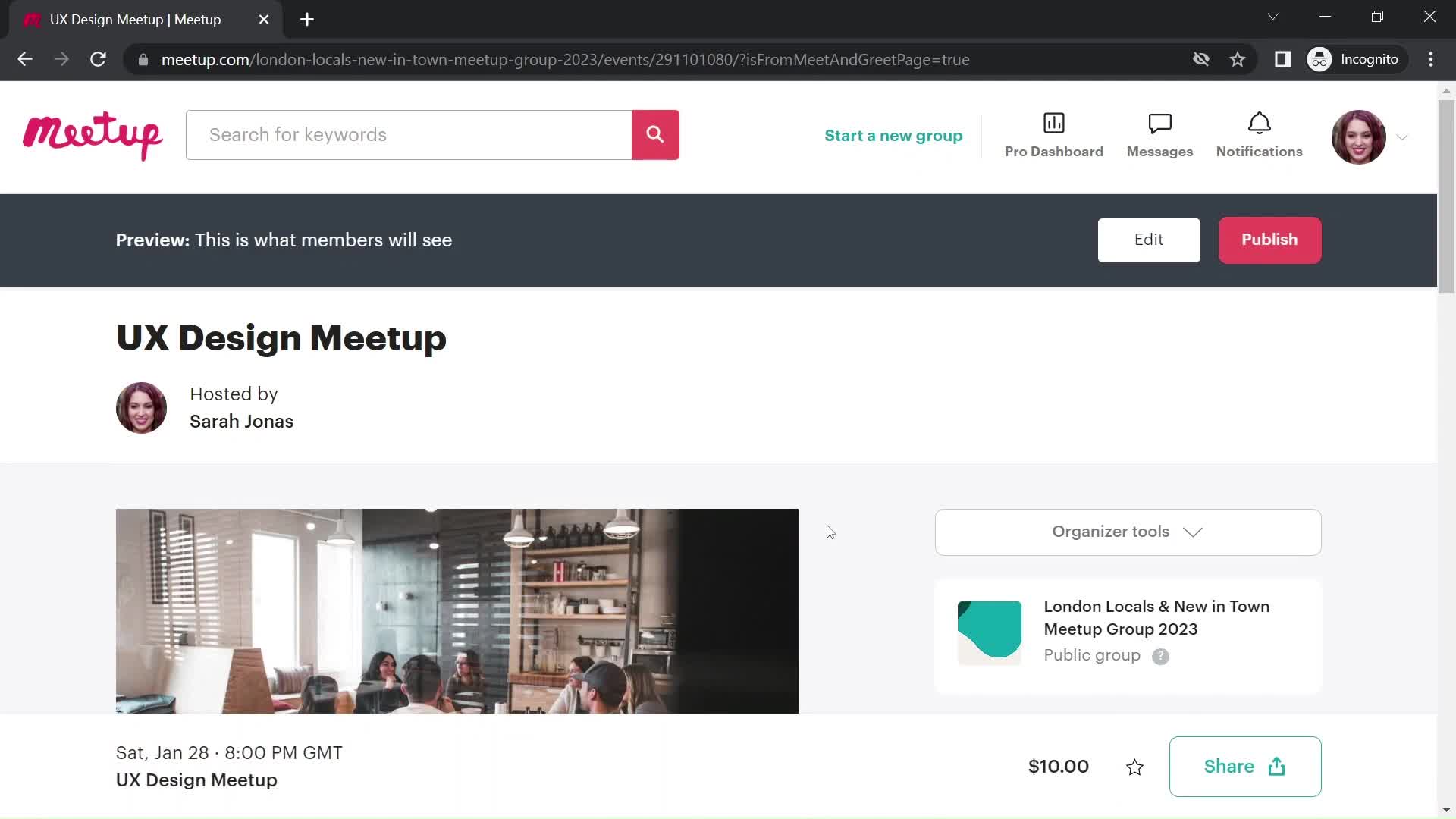Click the Publish button
1456x819 pixels.
(1270, 240)
